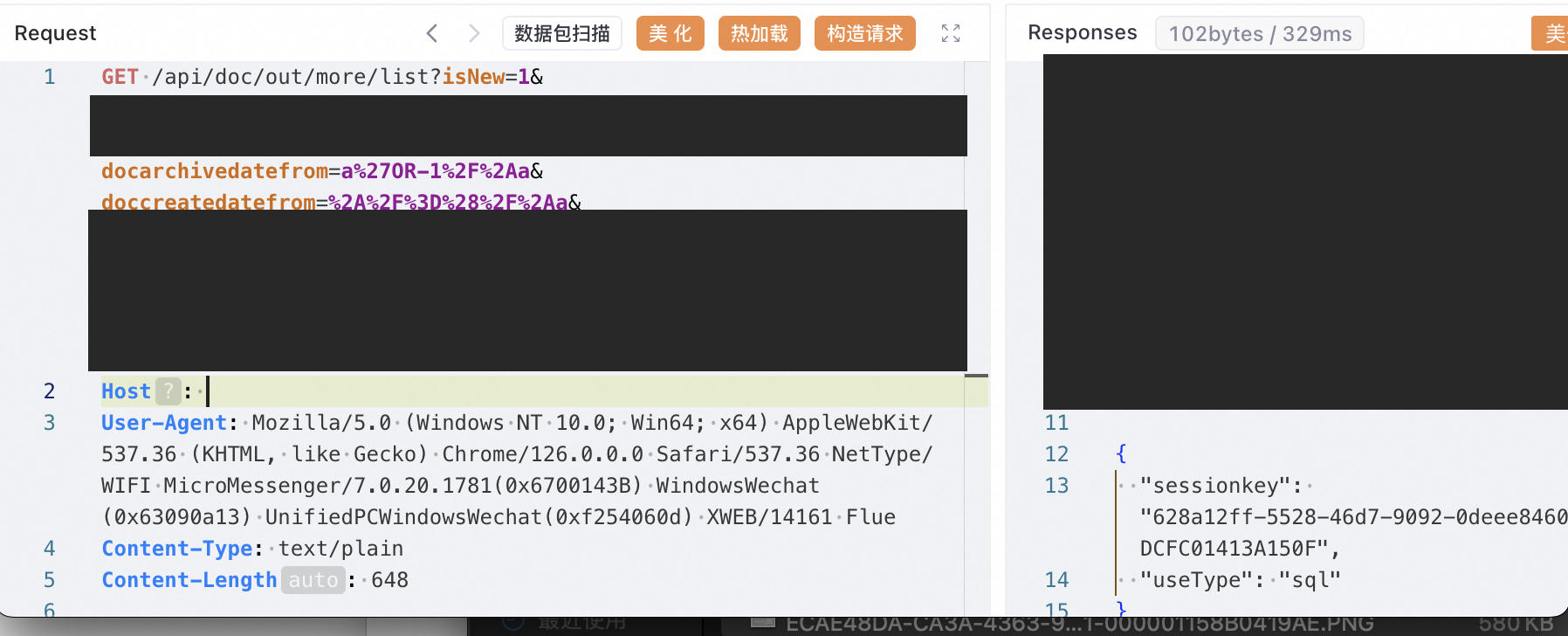The width and height of the screenshot is (1568, 636).
Task: Click the 热加载 hot reload button
Action: click(760, 33)
